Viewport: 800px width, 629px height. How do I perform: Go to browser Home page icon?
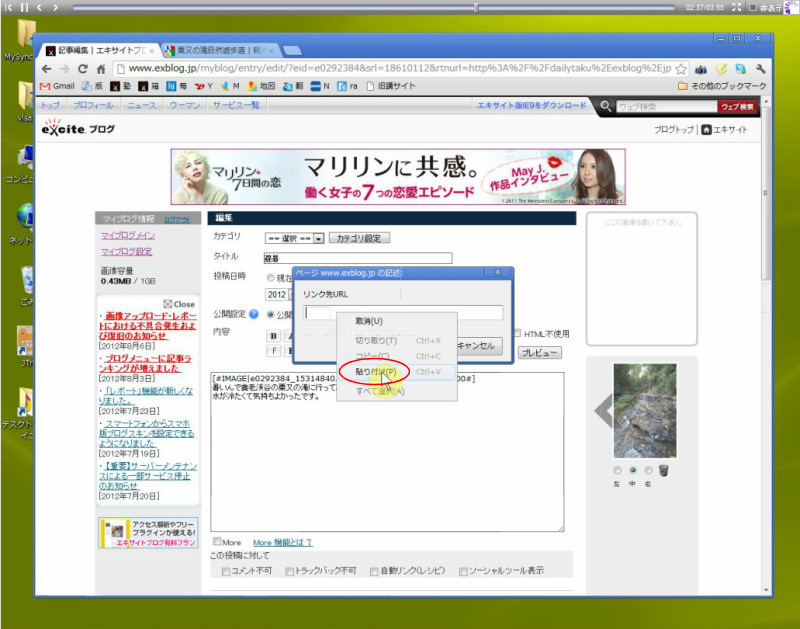[101, 69]
